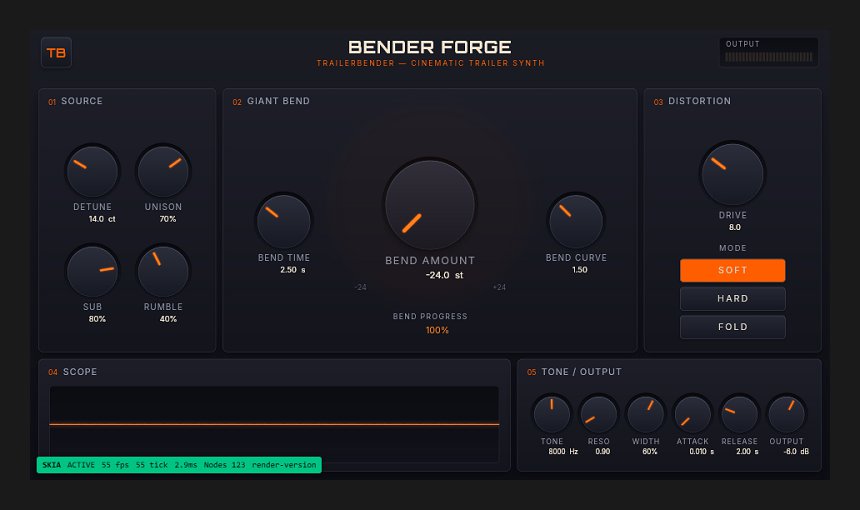The height and width of the screenshot is (510, 860).
Task: Click the Rumble value 40%
Action: [x=168, y=319]
